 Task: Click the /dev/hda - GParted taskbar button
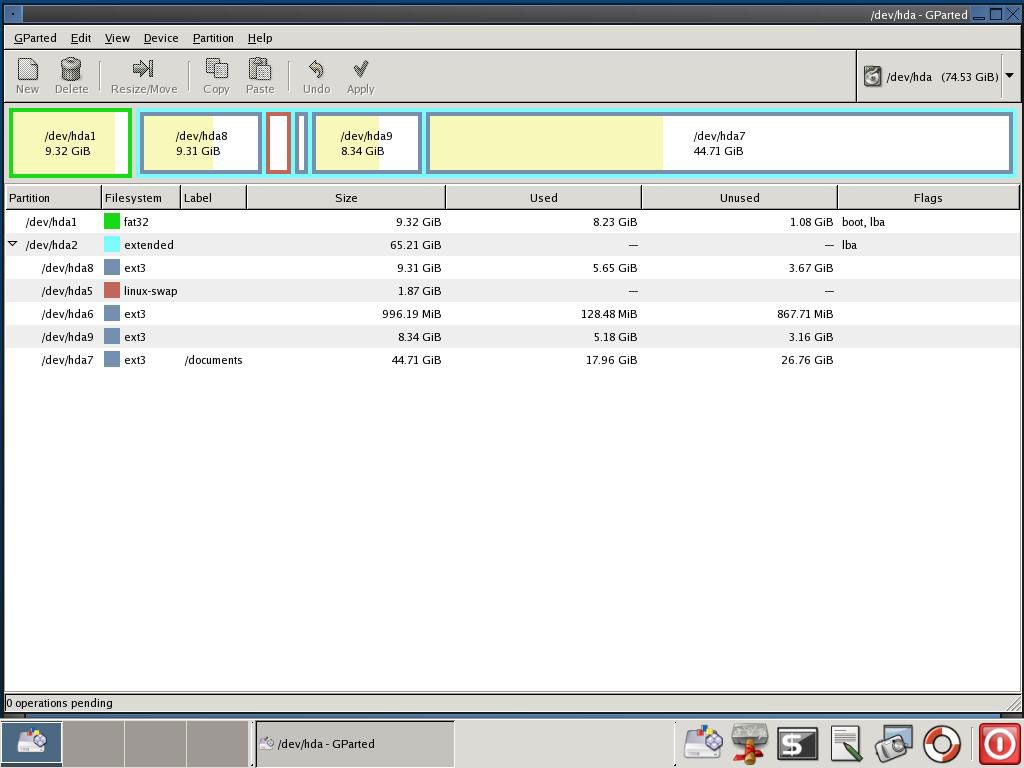coord(355,743)
